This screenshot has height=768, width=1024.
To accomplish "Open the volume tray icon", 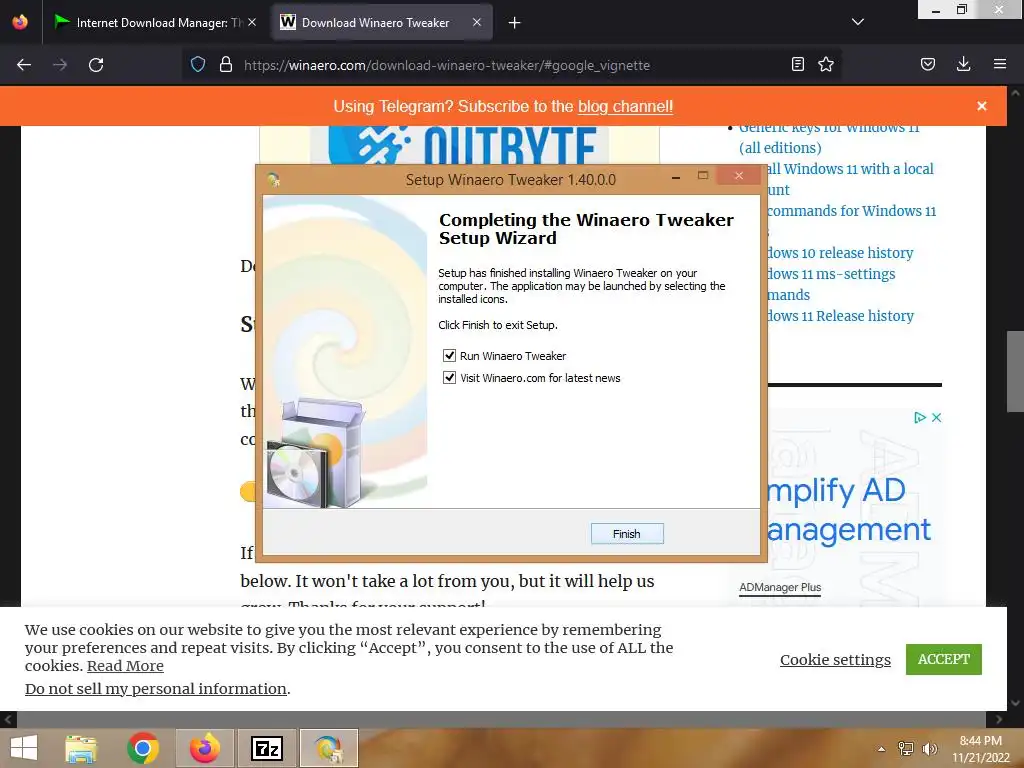I will click(x=929, y=748).
